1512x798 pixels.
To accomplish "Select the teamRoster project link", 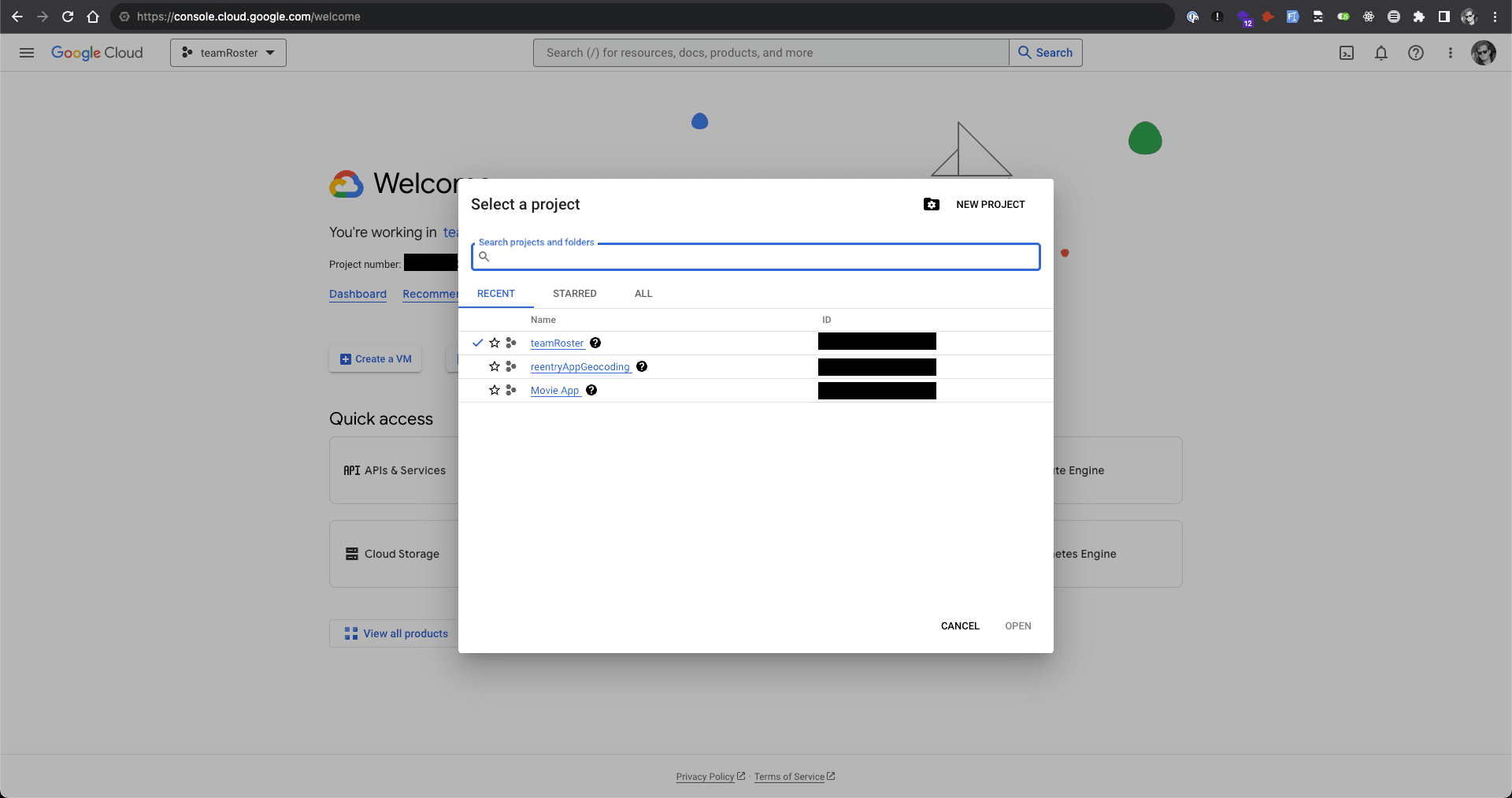I will click(558, 343).
